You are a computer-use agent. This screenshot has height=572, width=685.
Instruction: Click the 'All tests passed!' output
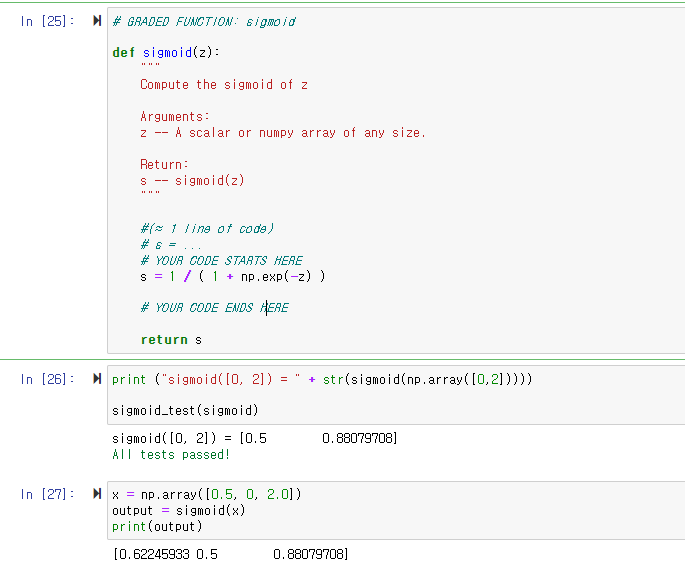pos(171,455)
